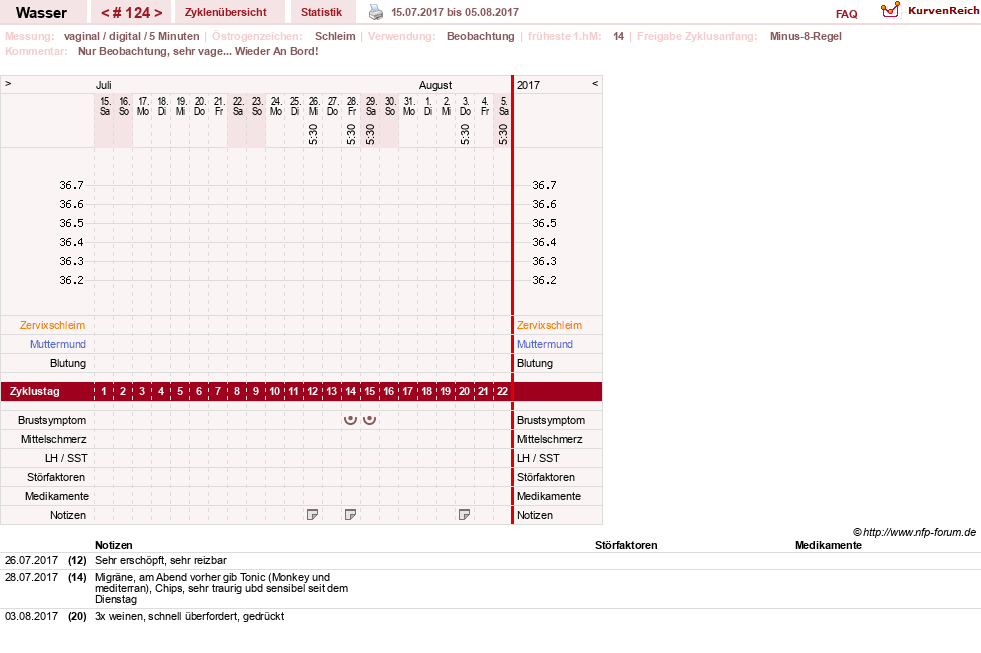Click the printer icon beside the date range
Screen dimensions: 981x653
tap(375, 12)
